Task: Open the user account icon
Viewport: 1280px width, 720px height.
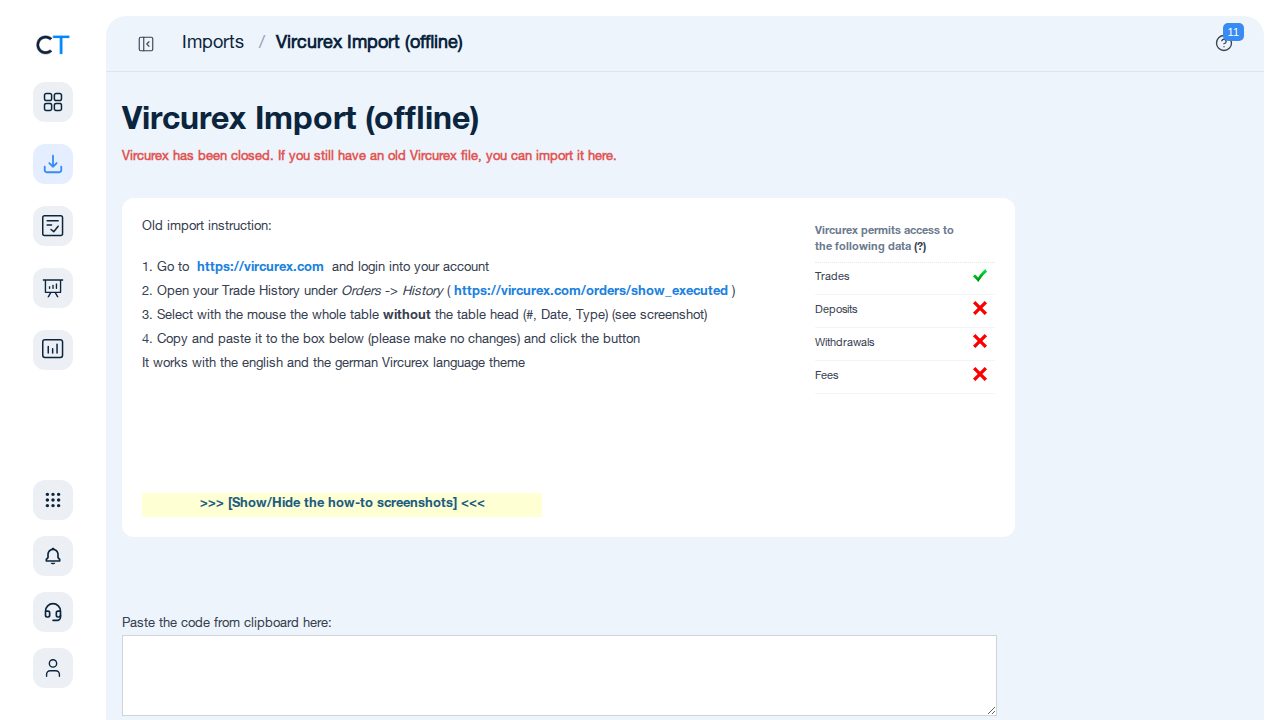Action: point(53,668)
